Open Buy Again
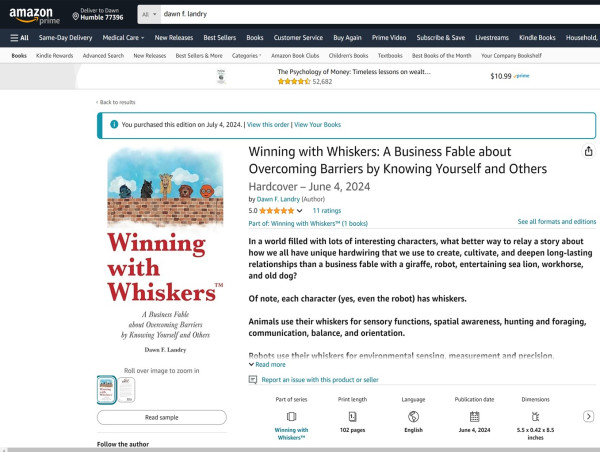600x452 pixels. [347, 38]
